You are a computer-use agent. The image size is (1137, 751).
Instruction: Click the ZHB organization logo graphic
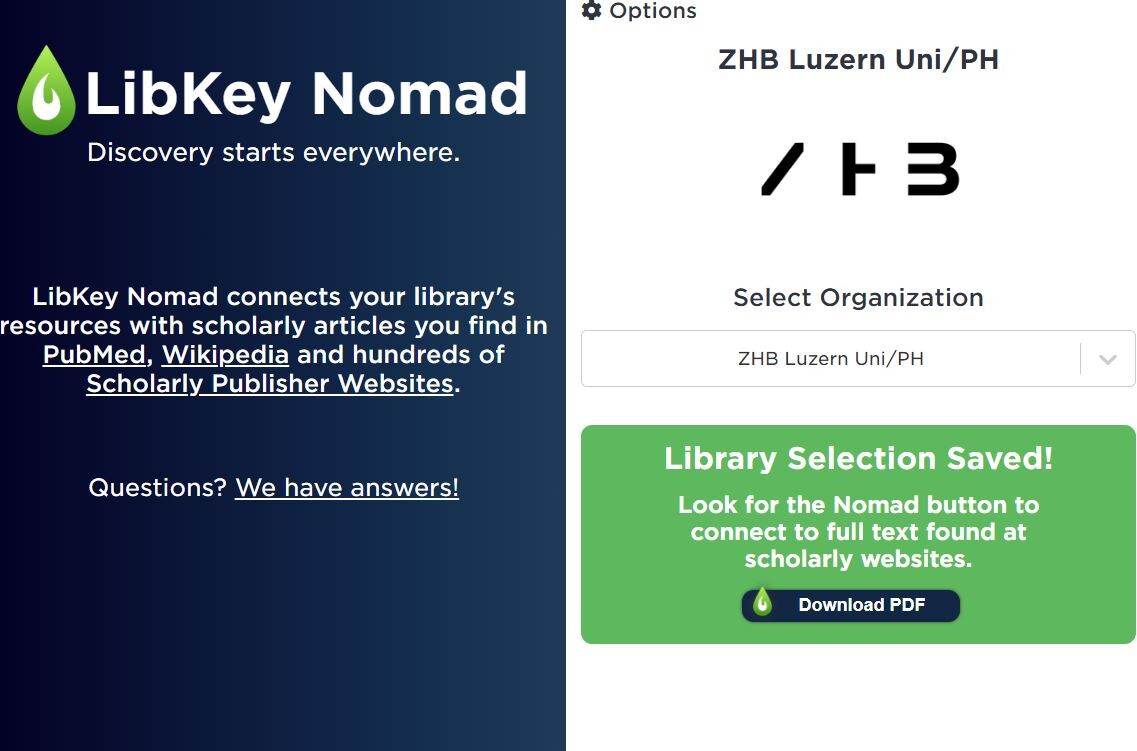coord(859,169)
